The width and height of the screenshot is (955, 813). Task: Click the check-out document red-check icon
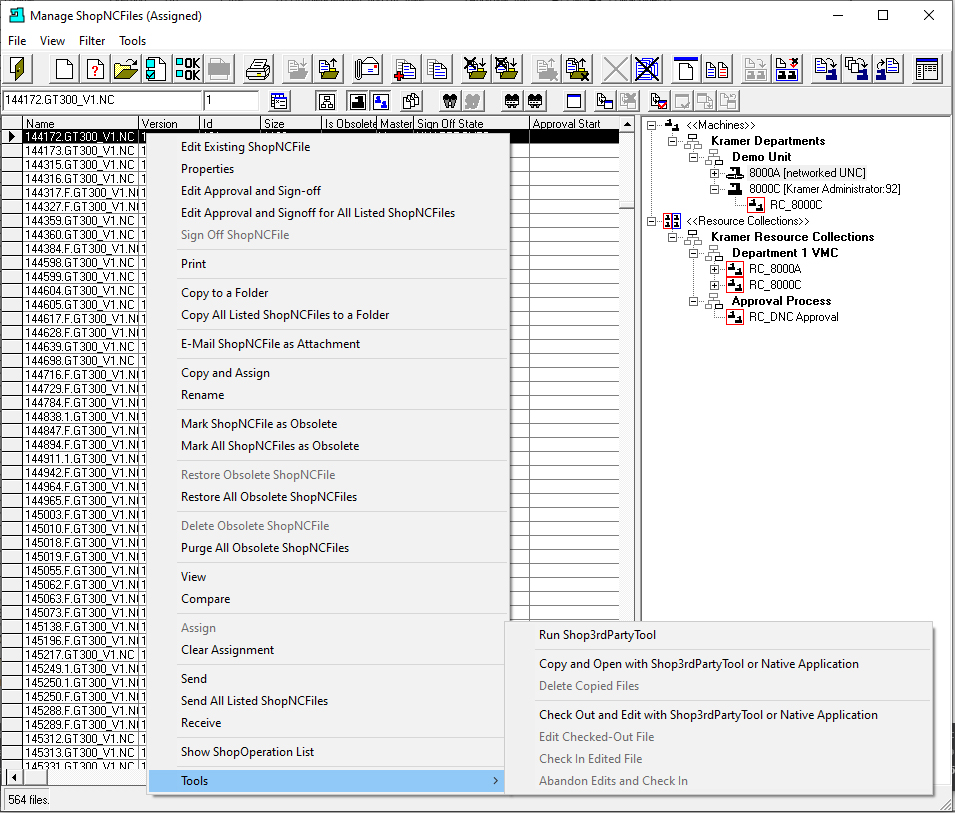tap(658, 101)
